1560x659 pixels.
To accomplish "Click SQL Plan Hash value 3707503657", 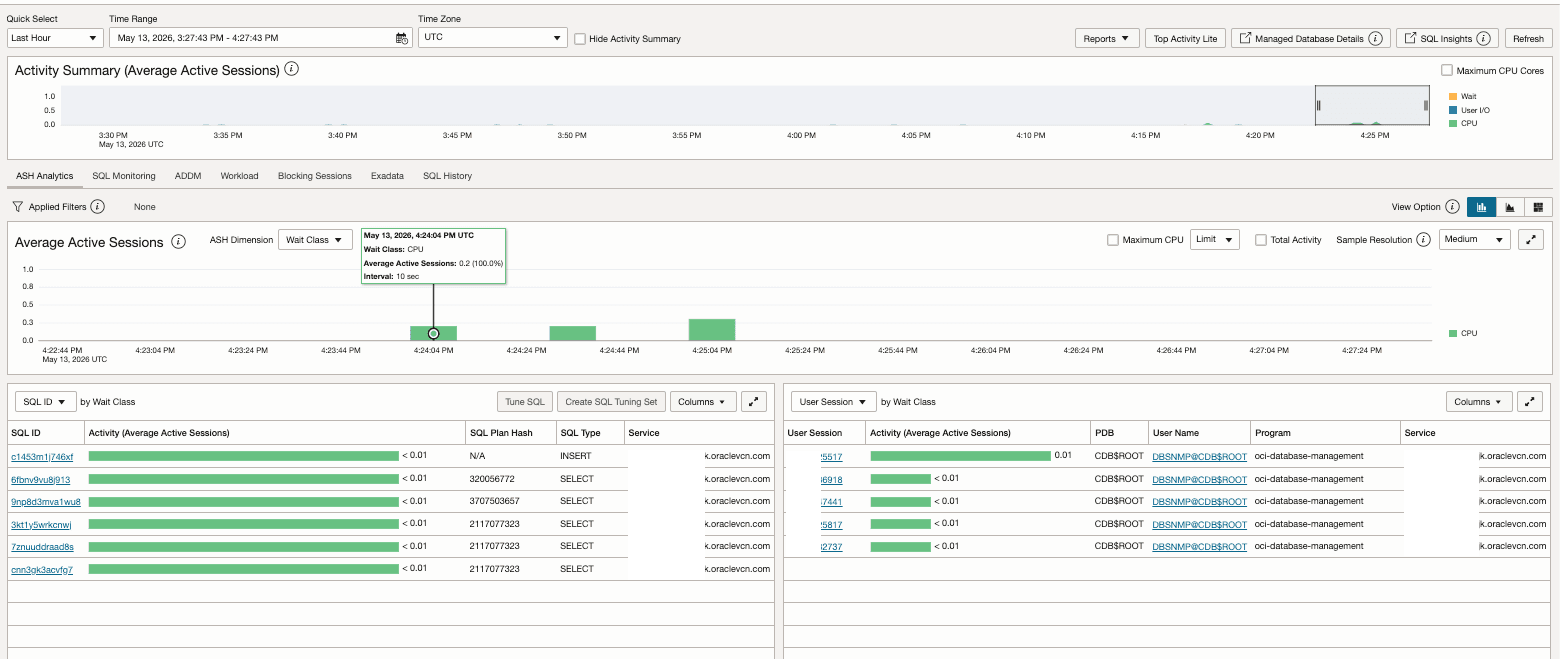I will [x=494, y=501].
